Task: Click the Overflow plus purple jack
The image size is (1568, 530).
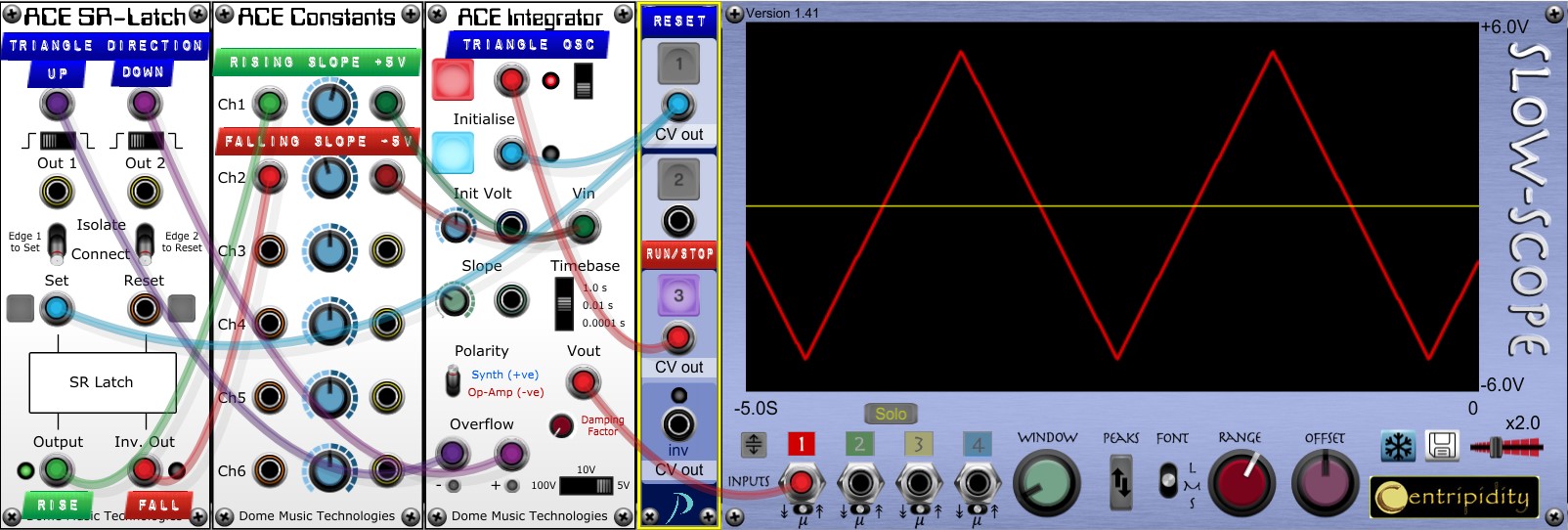Action: pyautogui.click(x=510, y=454)
